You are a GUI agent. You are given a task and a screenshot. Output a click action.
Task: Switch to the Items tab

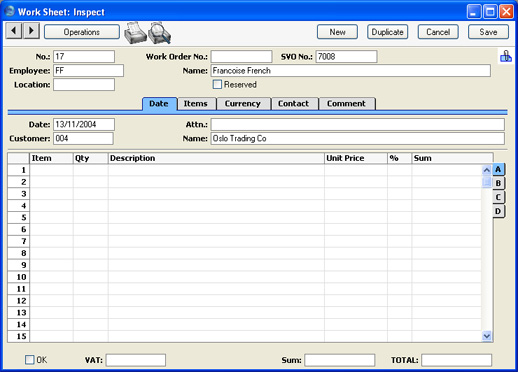pyautogui.click(x=196, y=104)
